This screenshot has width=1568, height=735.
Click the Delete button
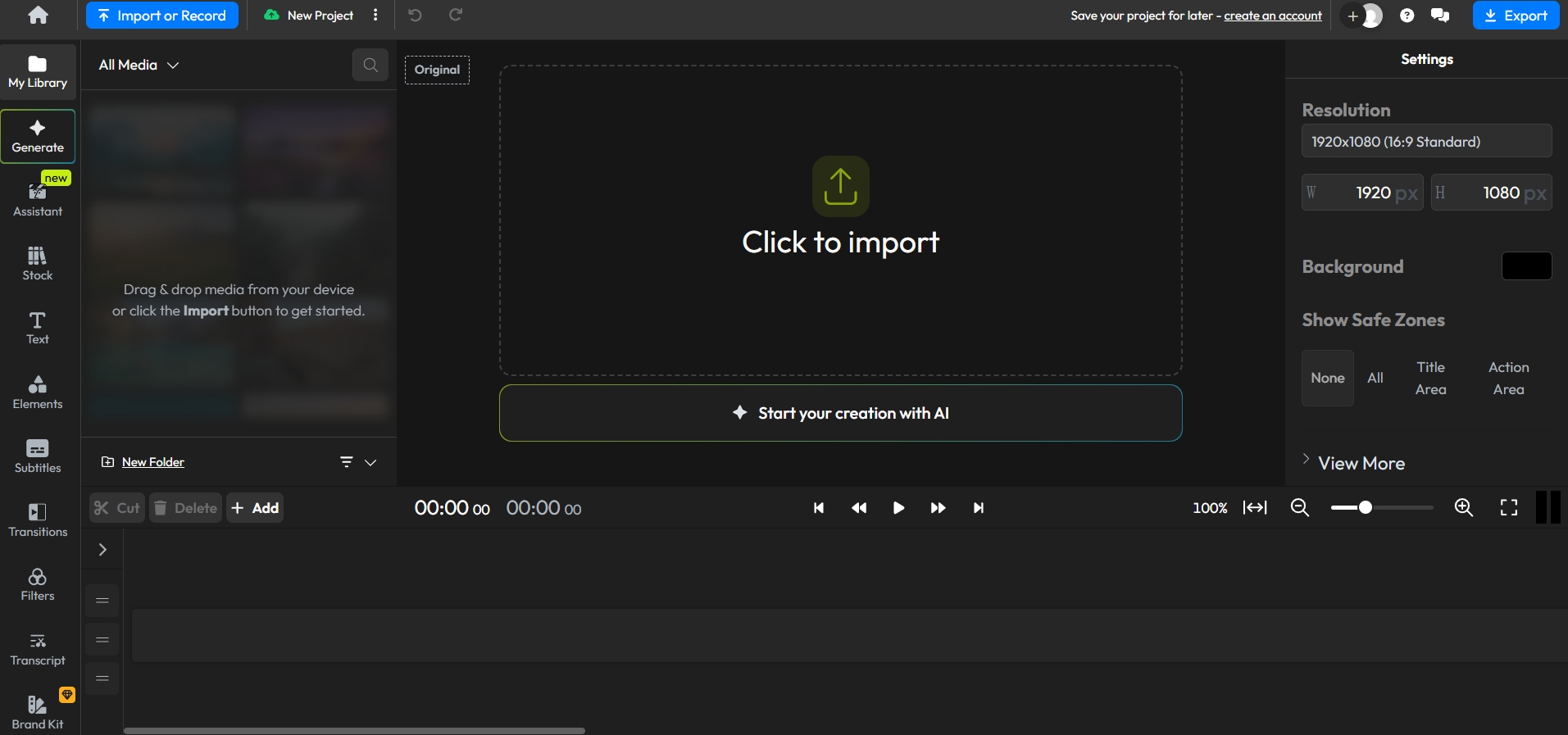[x=185, y=508]
